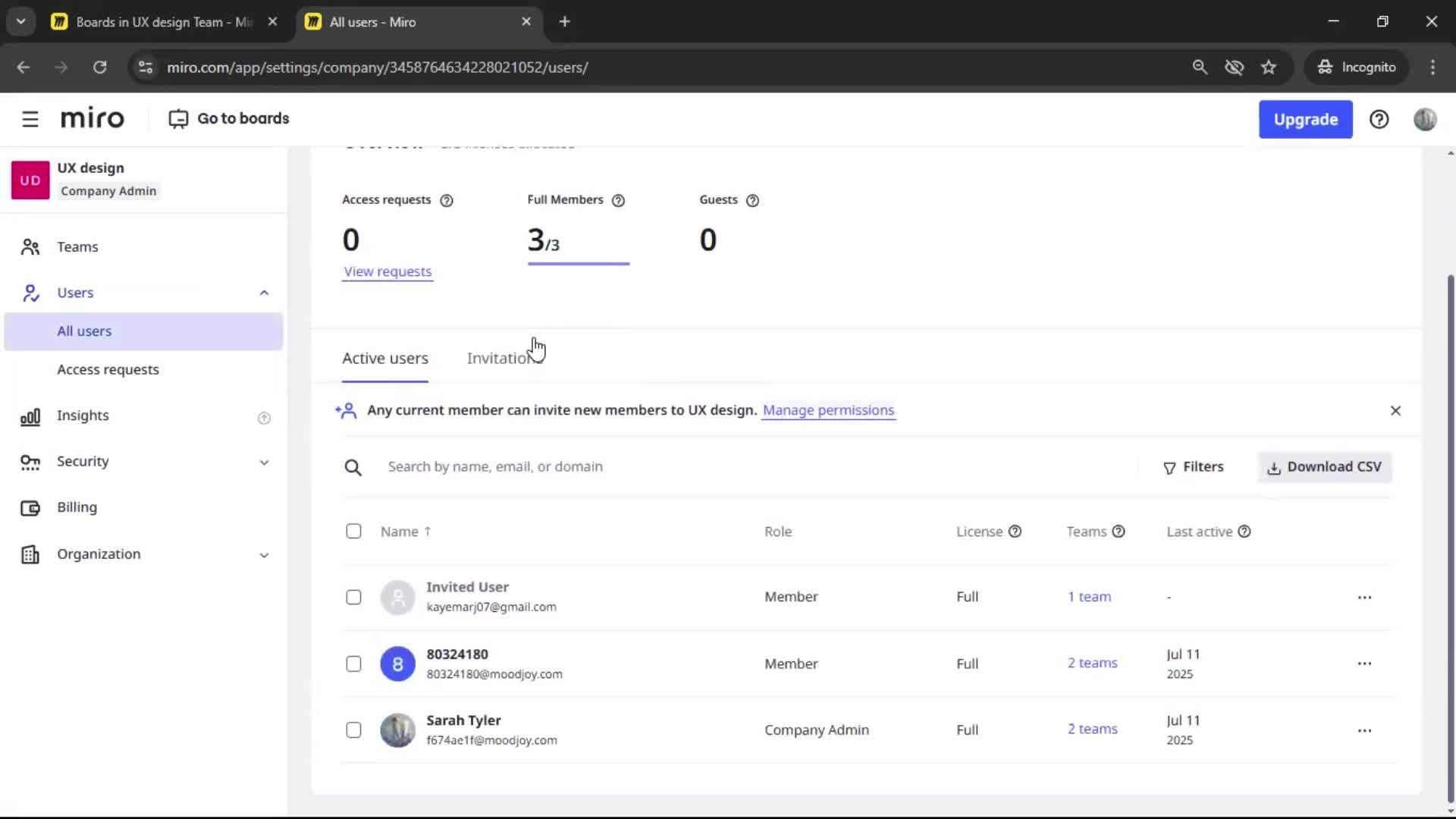The width and height of the screenshot is (1456, 819).
Task: Go back to previous page
Action: [x=24, y=67]
